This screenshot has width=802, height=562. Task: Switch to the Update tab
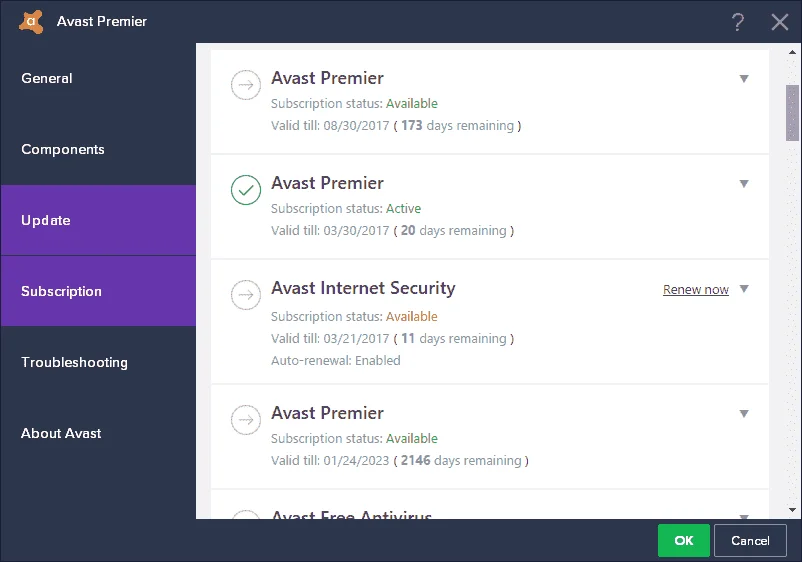tap(98, 220)
